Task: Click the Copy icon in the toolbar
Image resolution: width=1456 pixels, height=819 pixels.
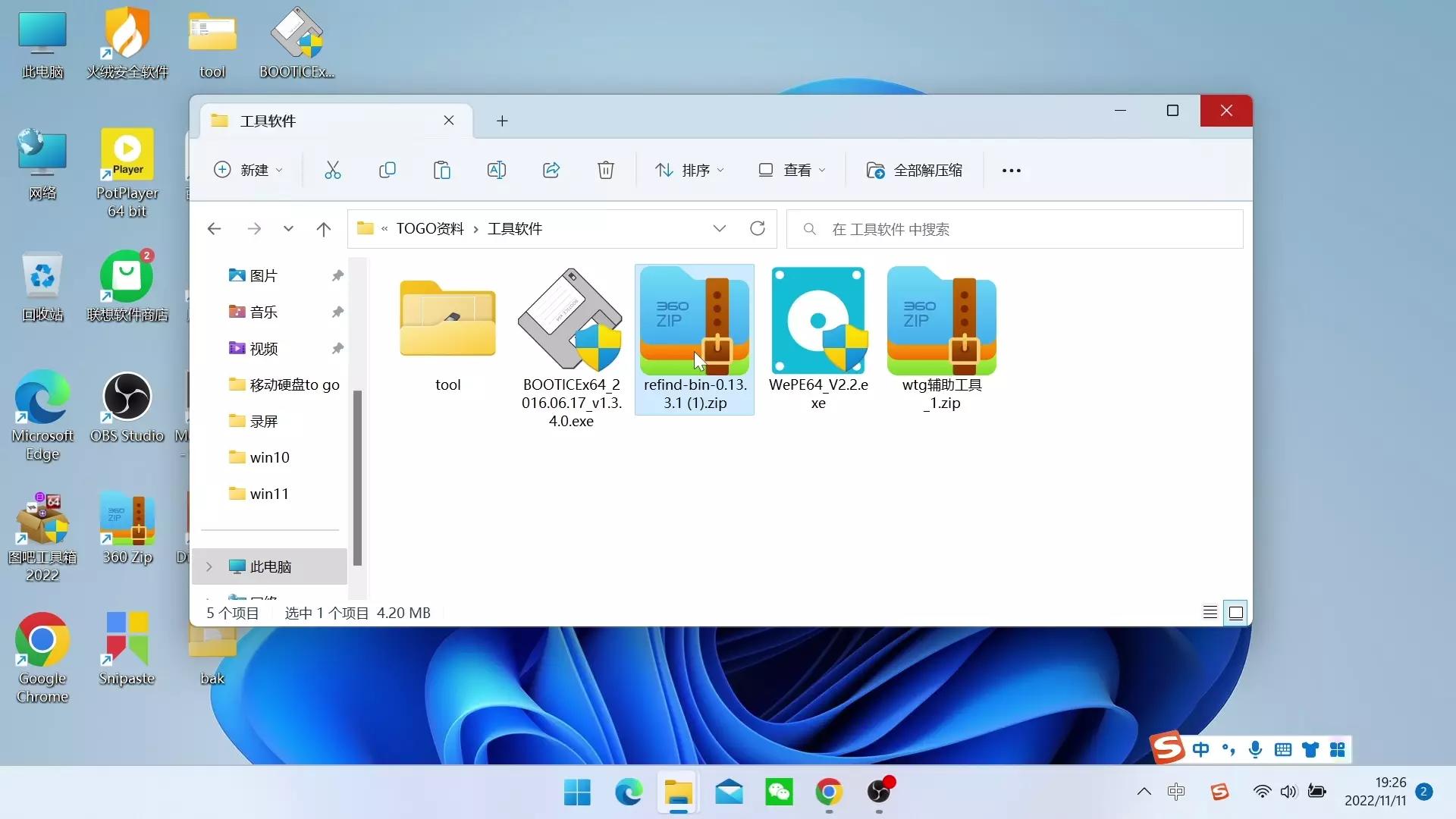Action: 388,170
